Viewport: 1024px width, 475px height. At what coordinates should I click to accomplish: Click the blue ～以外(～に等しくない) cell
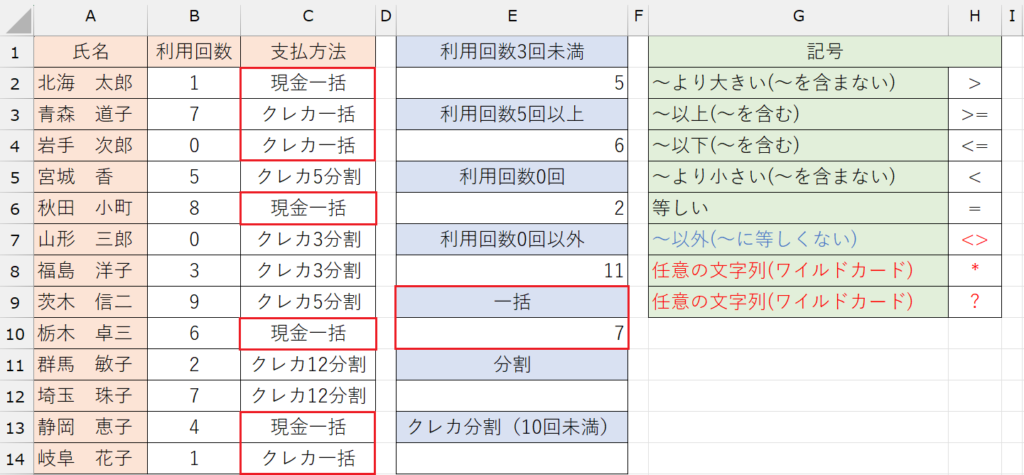(798, 239)
